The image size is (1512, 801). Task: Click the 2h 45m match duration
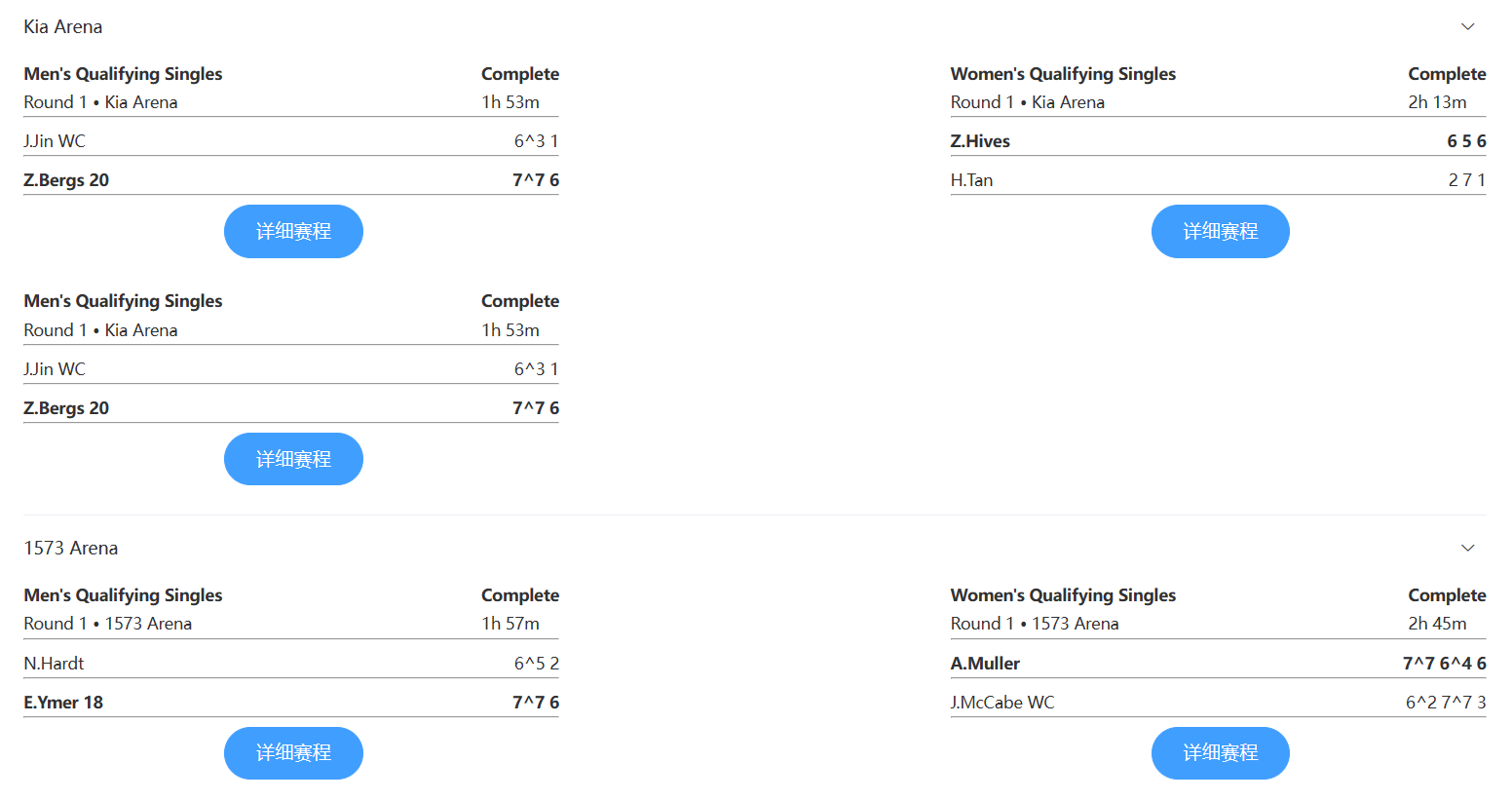(1437, 624)
